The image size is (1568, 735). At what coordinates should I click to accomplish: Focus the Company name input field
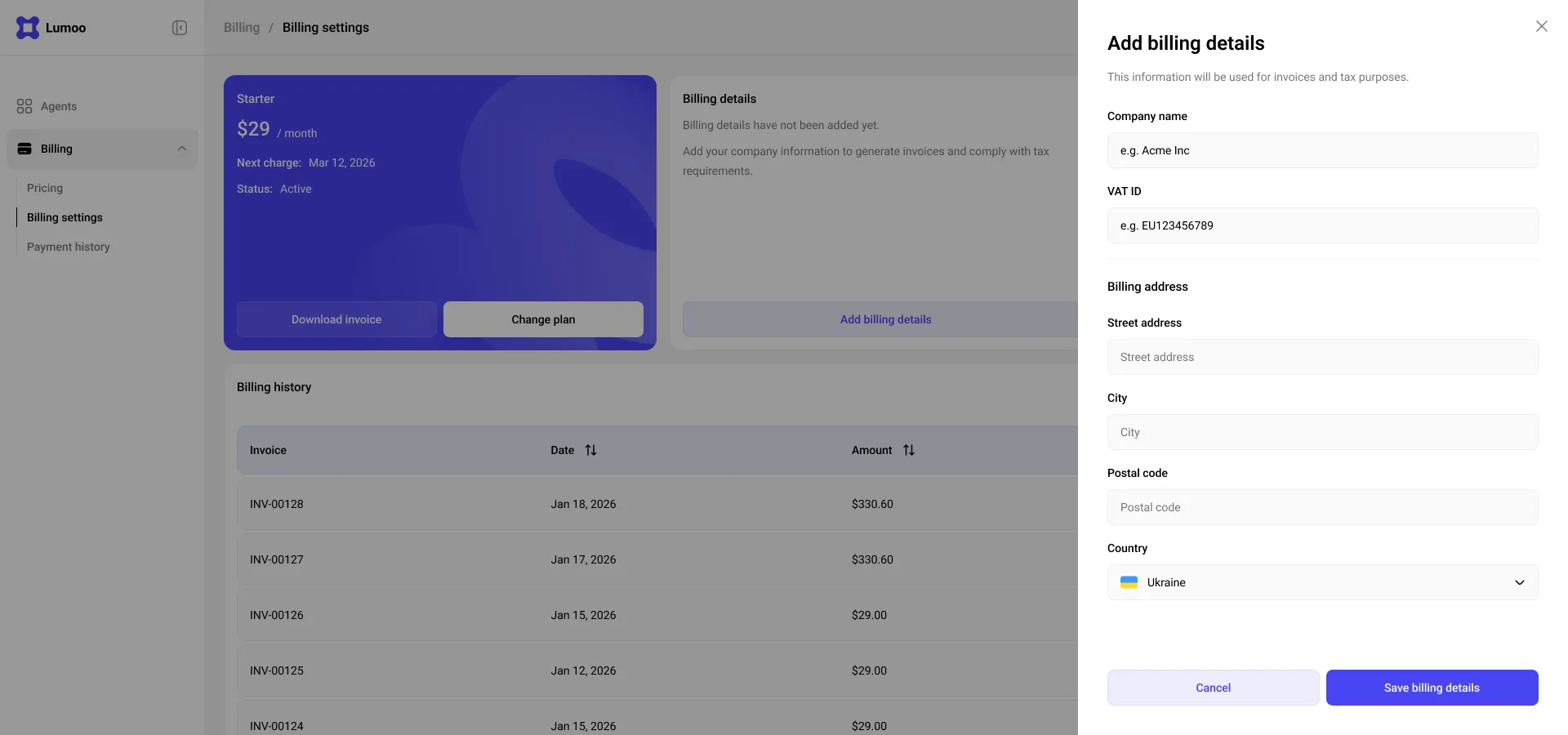[1323, 150]
